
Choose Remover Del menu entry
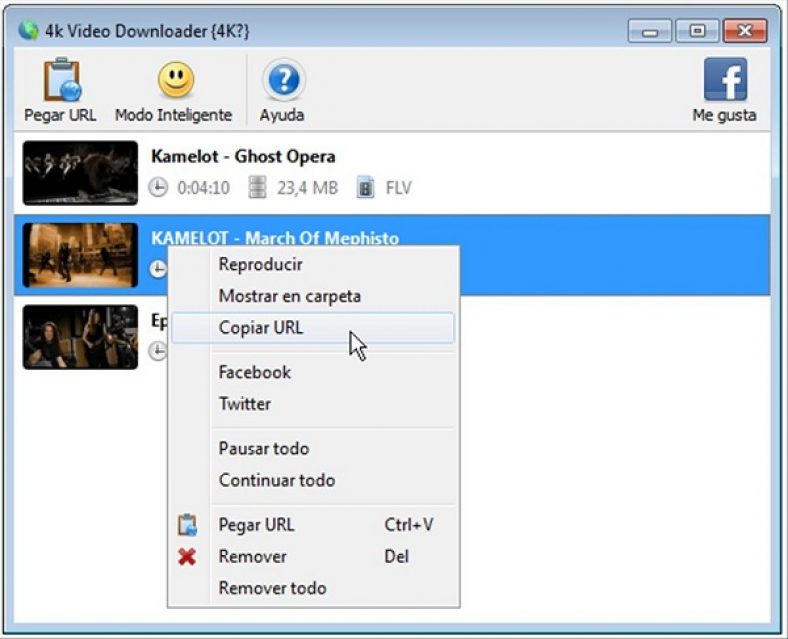(314, 557)
